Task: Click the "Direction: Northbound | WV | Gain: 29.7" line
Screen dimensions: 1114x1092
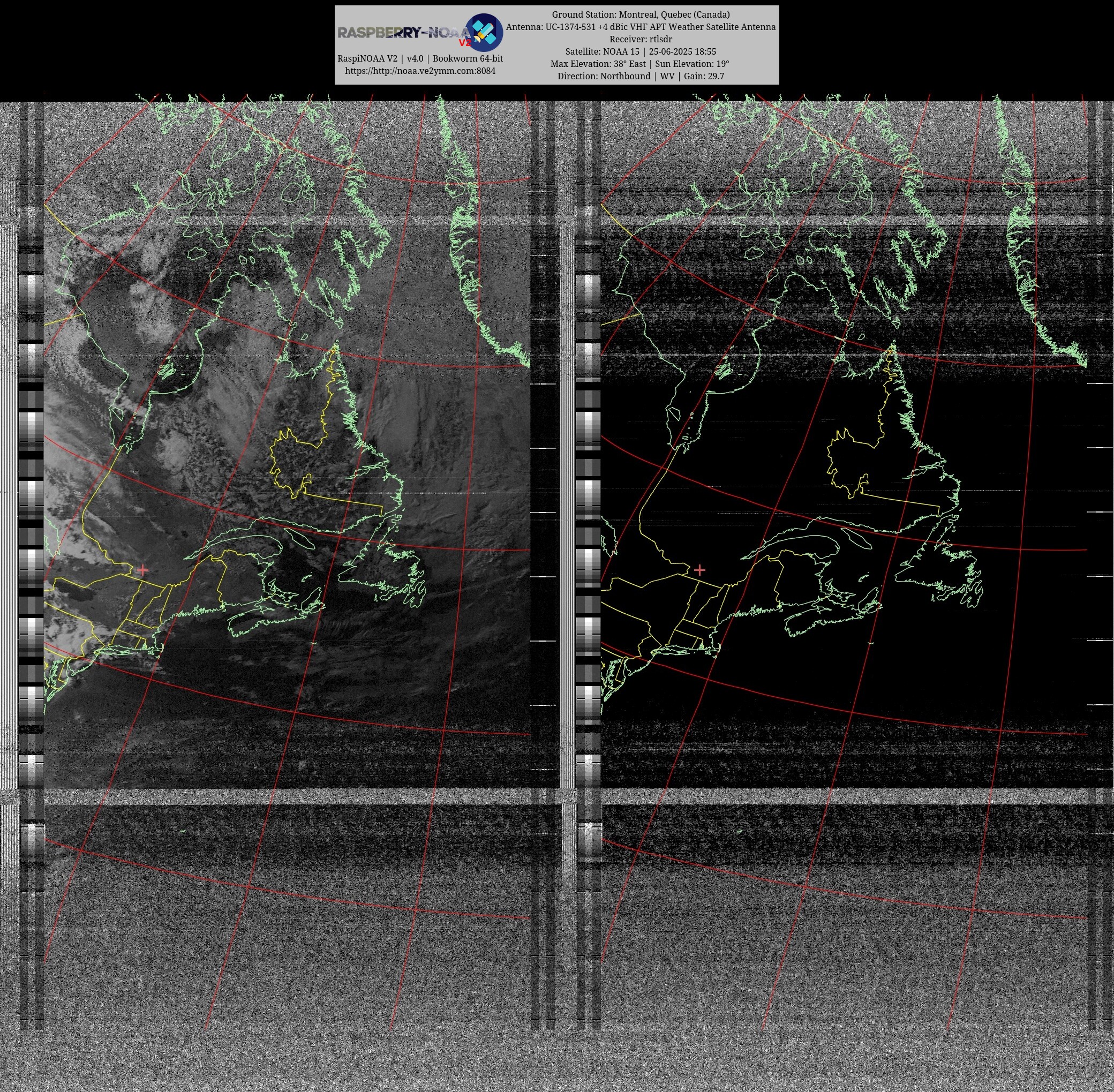Action: pyautogui.click(x=641, y=76)
